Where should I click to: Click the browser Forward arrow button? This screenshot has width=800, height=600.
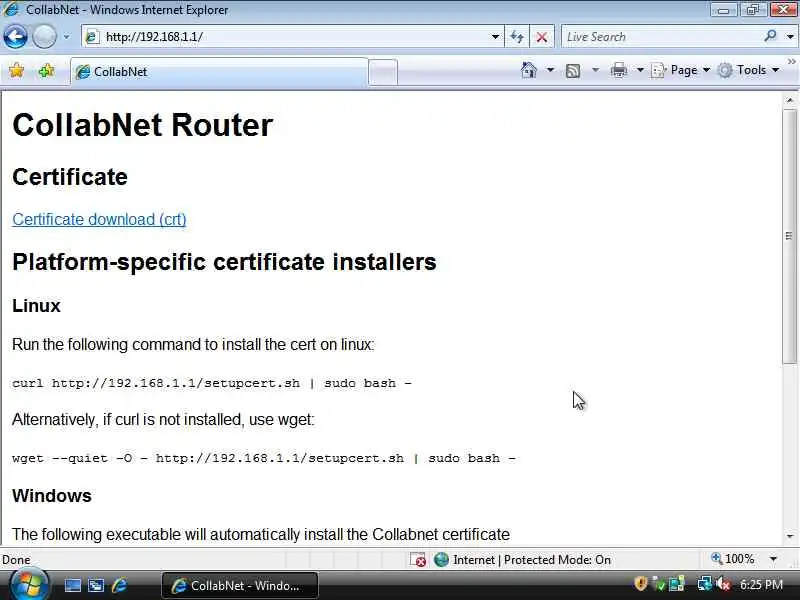tap(44, 37)
